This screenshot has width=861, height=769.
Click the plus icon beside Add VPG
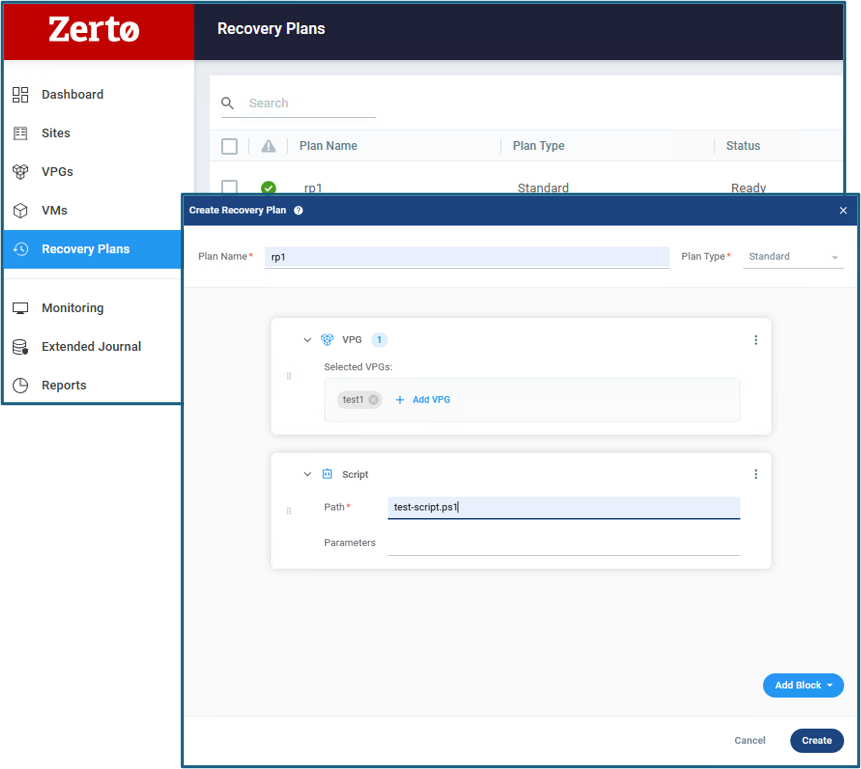point(400,400)
